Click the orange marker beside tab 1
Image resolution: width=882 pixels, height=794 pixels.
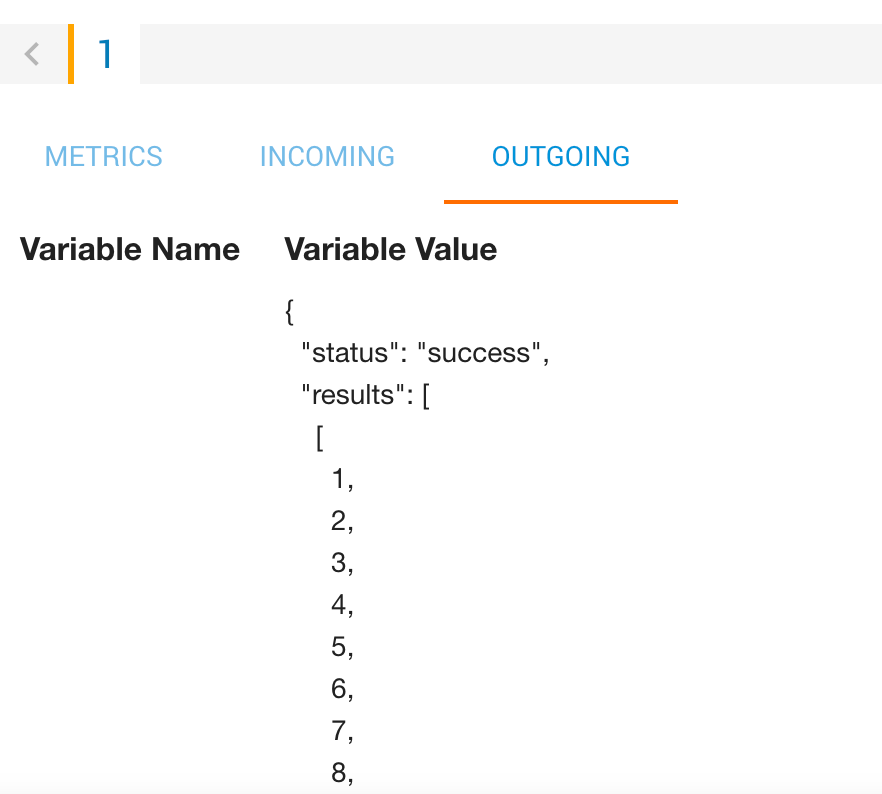[71, 54]
